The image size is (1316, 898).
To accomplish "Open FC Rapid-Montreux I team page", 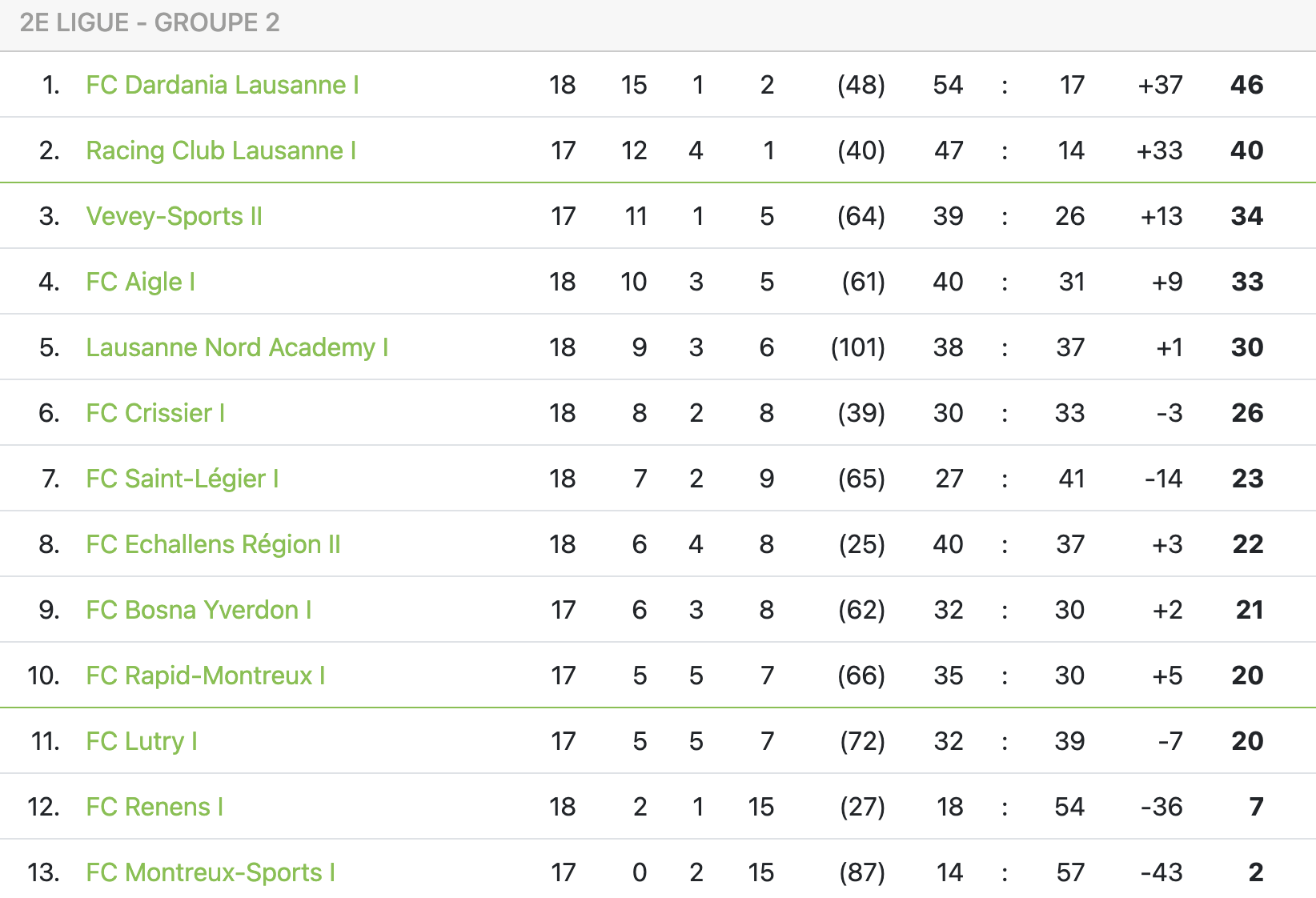I will click(x=206, y=676).
